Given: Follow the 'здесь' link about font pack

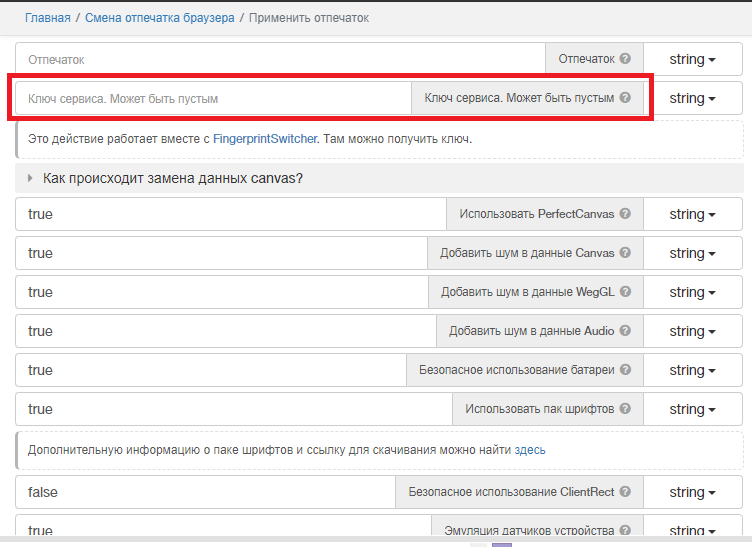Looking at the screenshot, I should point(529,450).
